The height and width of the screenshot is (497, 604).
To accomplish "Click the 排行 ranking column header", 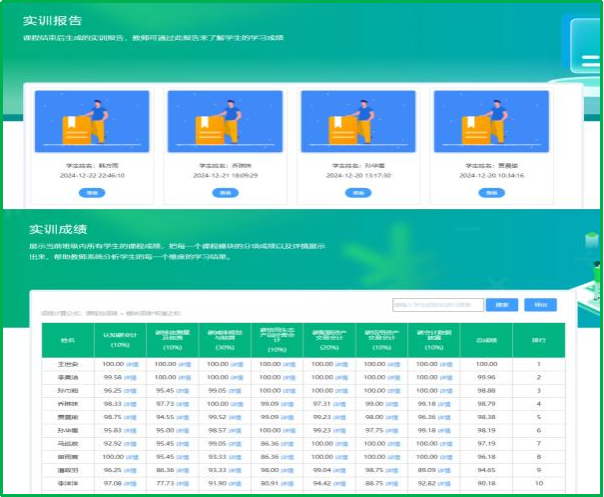I will (539, 340).
